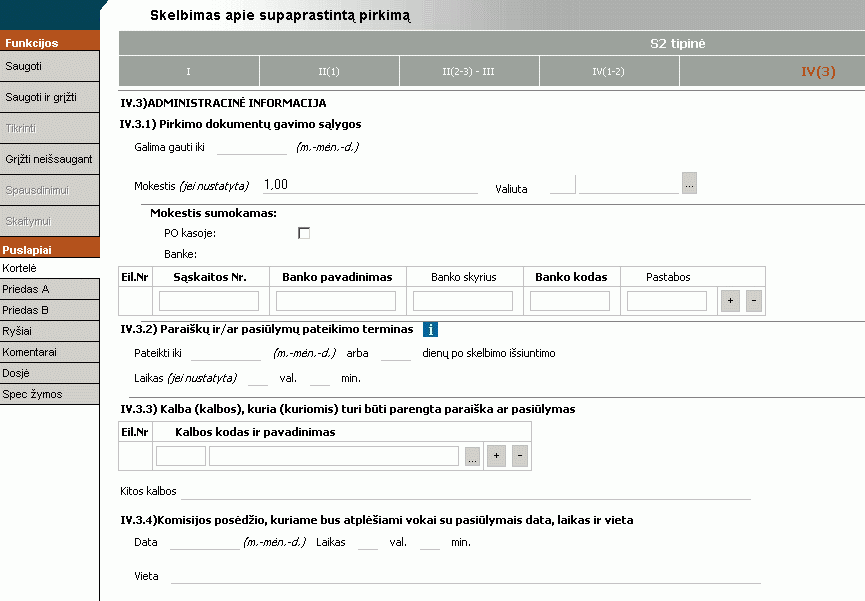
Task: Go to the IV(1-2) tab
Action: [608, 71]
